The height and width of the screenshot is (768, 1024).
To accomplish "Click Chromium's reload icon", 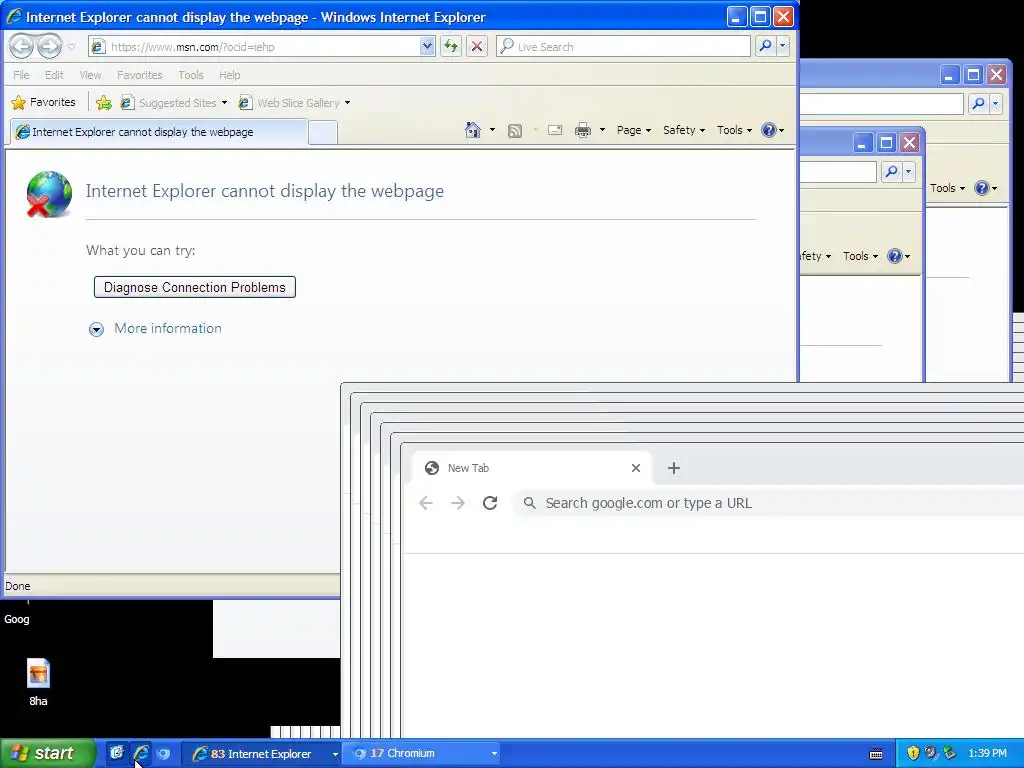I will 490,503.
